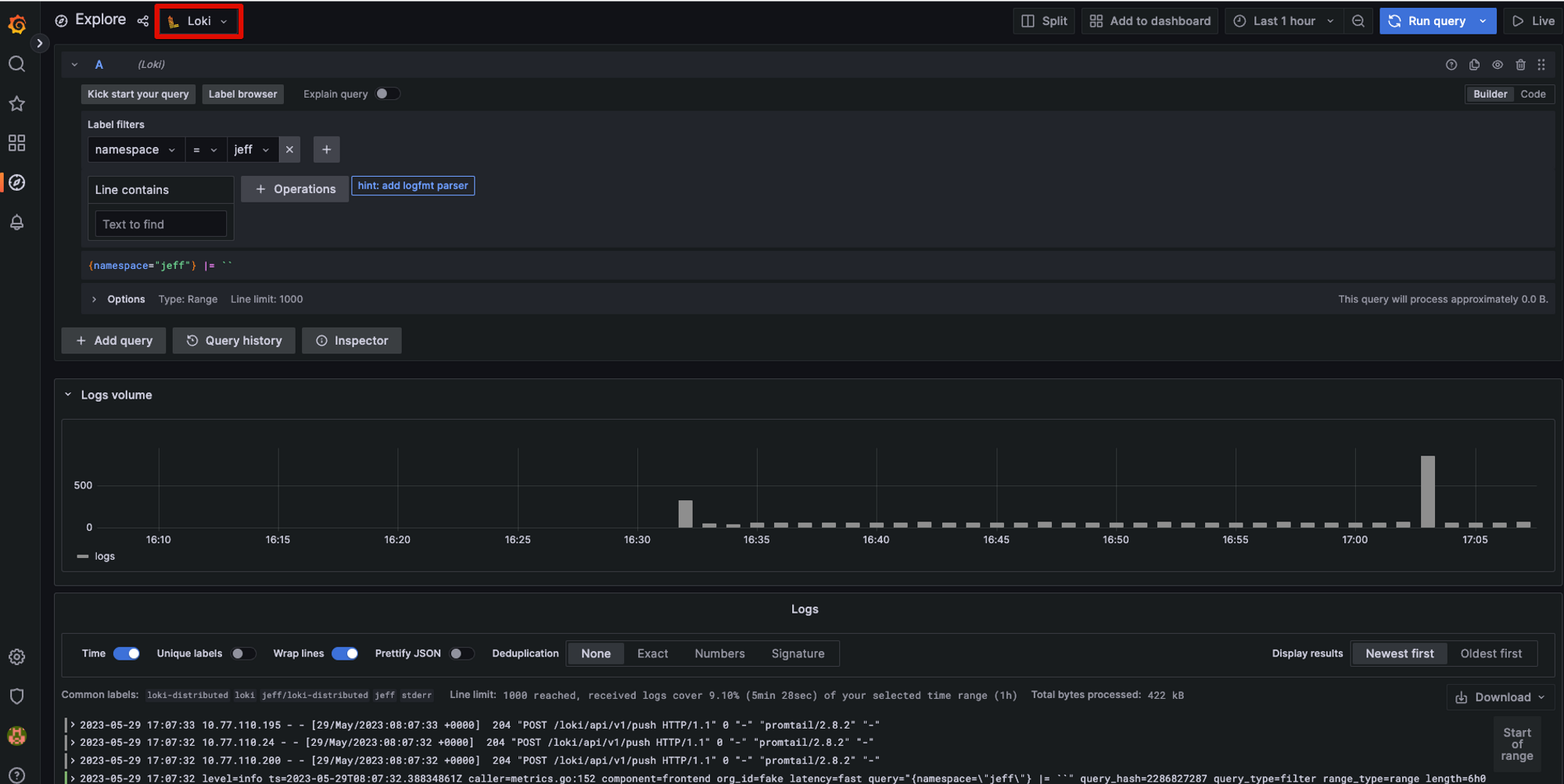Open the Run query interval dropdown arrow
Viewport: 1564px width, 784px height.
pos(1483,21)
